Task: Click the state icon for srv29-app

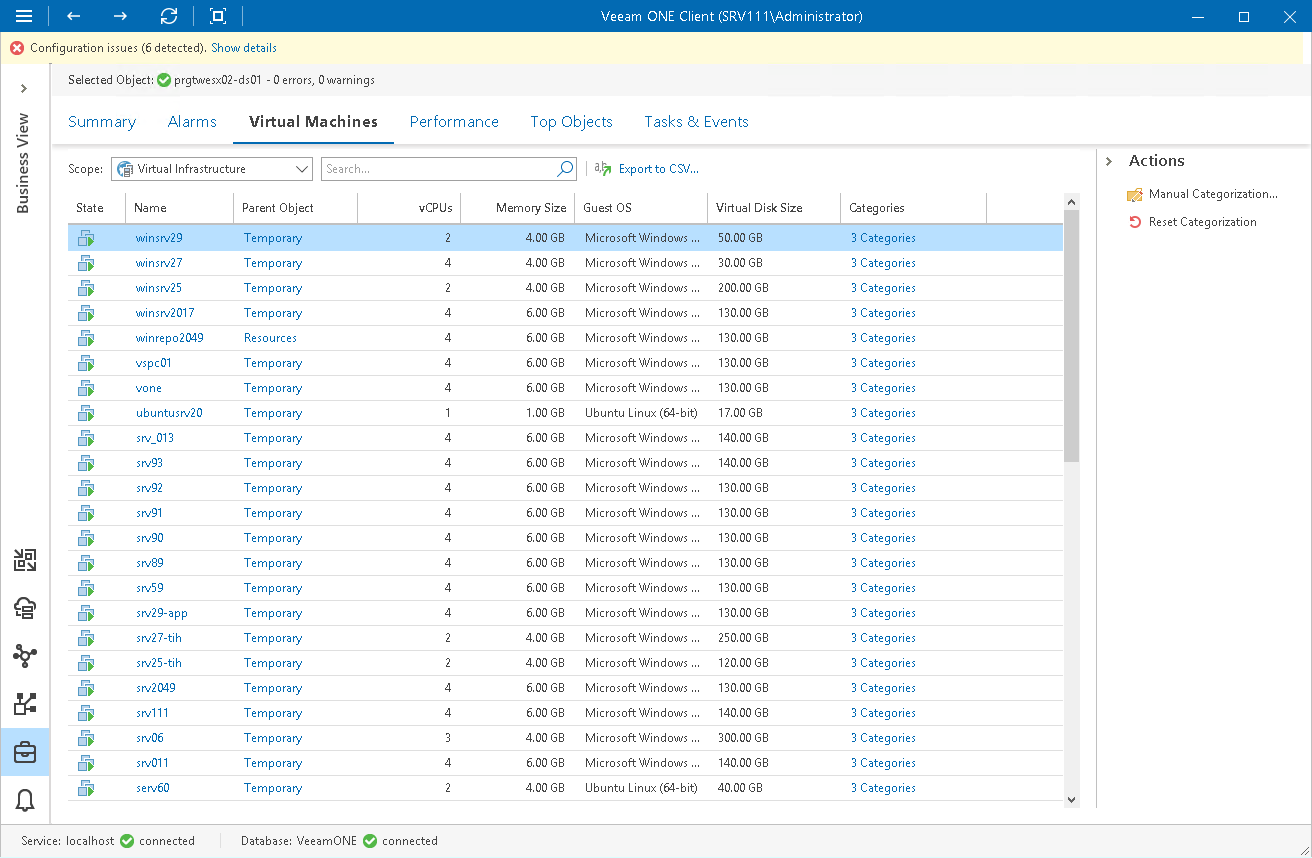Action: (x=86, y=613)
